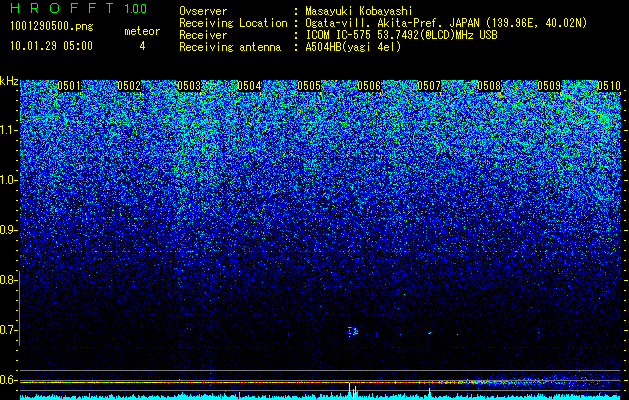Click the 1.0 kHz axis label
Viewport: 629px width, 400px height.
[x=8, y=181]
